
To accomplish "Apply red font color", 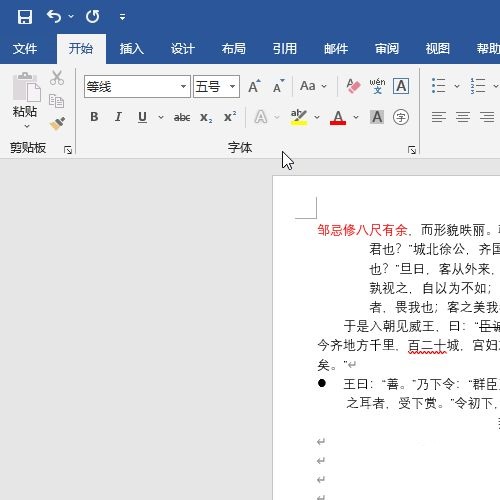I will pyautogui.click(x=338, y=117).
